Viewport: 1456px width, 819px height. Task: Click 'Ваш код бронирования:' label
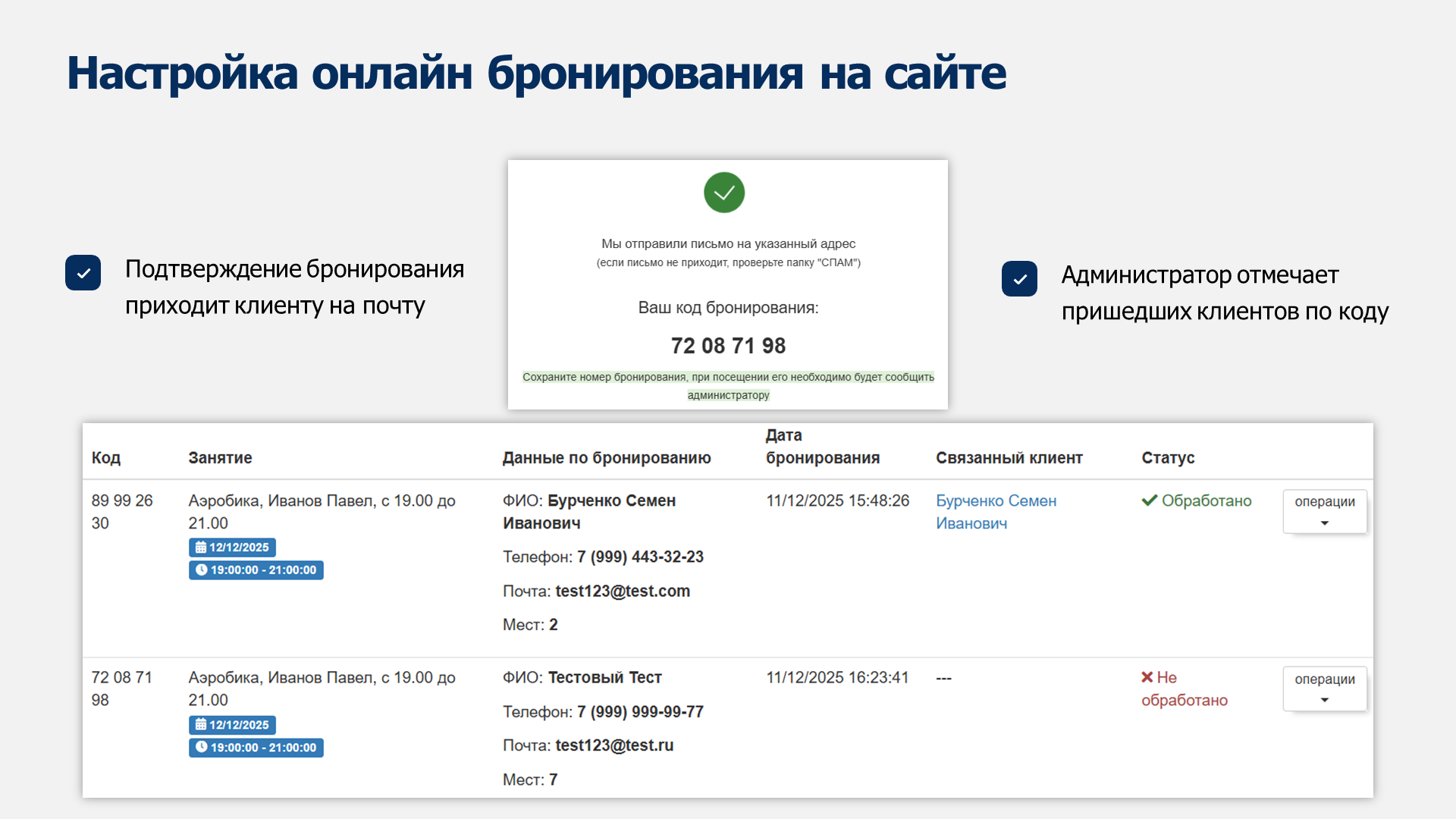coord(728,308)
